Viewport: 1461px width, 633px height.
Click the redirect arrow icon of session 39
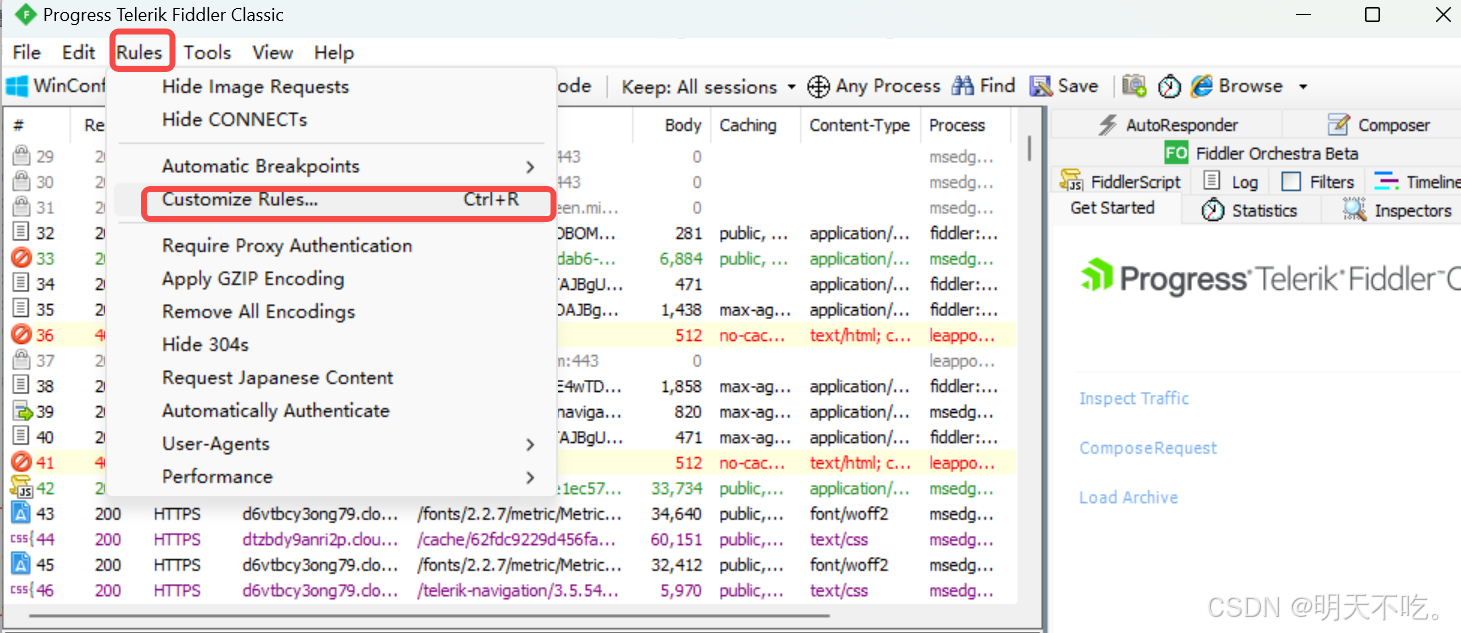point(21,411)
